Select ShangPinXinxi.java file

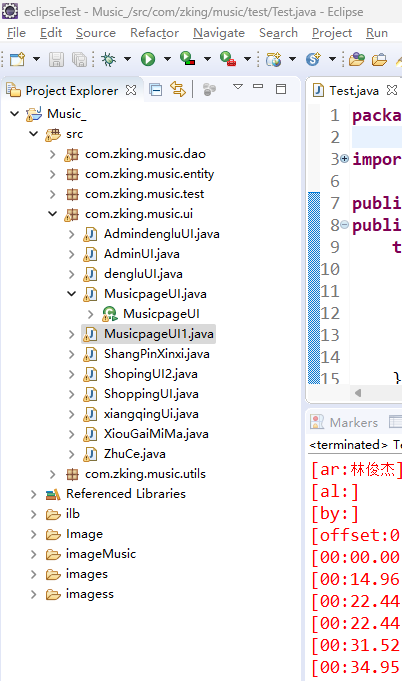[157, 354]
